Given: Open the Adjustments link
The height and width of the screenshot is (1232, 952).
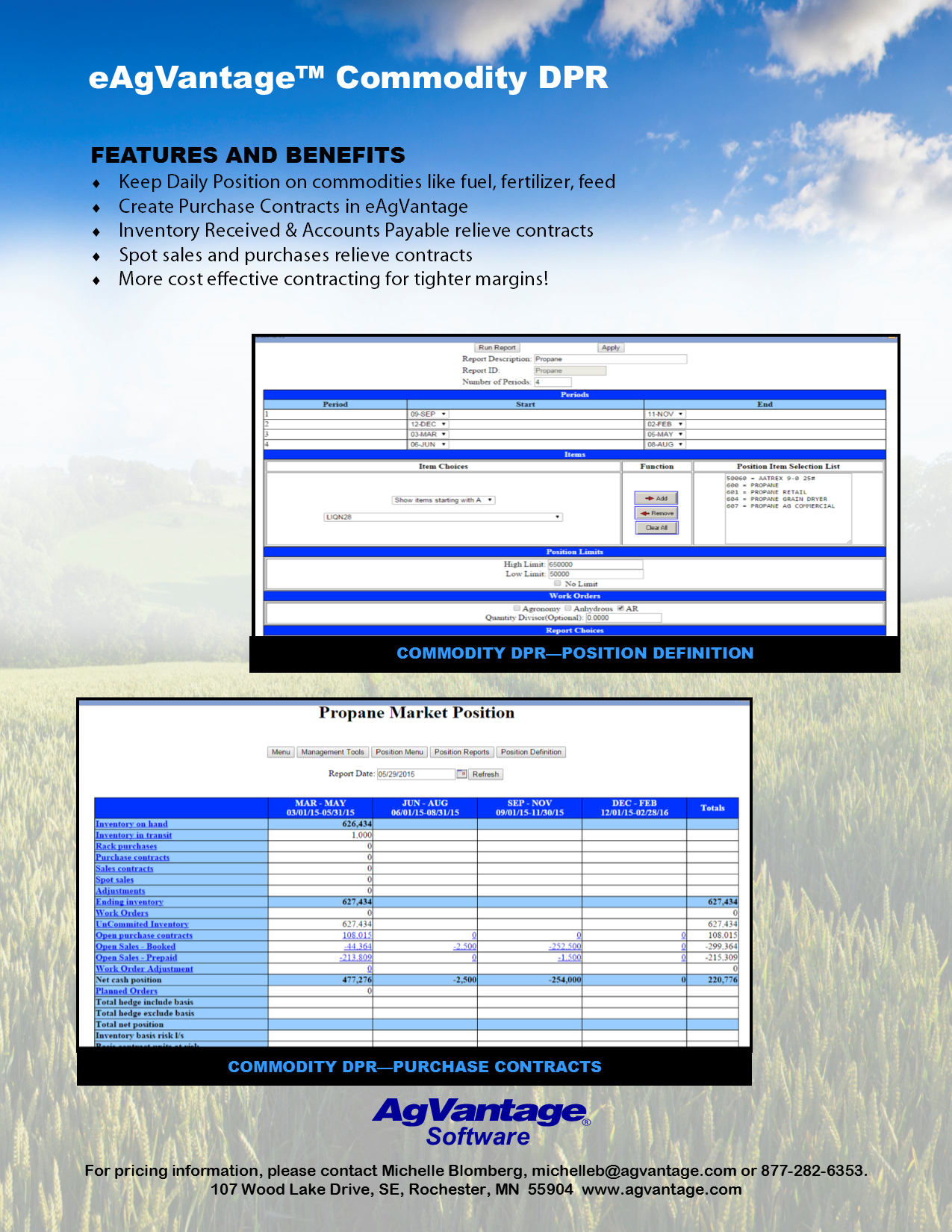Looking at the screenshot, I should (120, 891).
